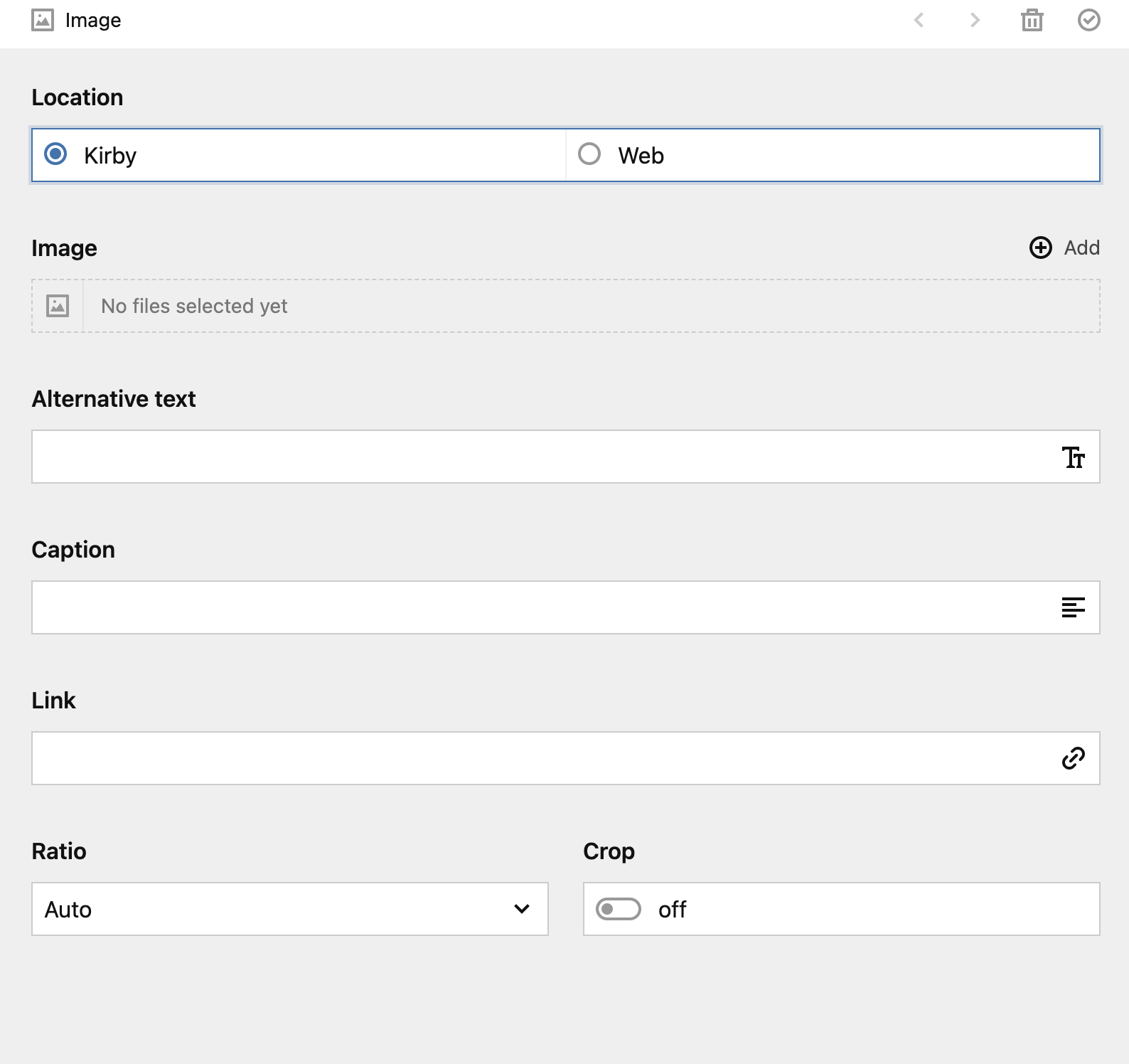Click the align-lines icon in Caption field

(x=1073, y=607)
